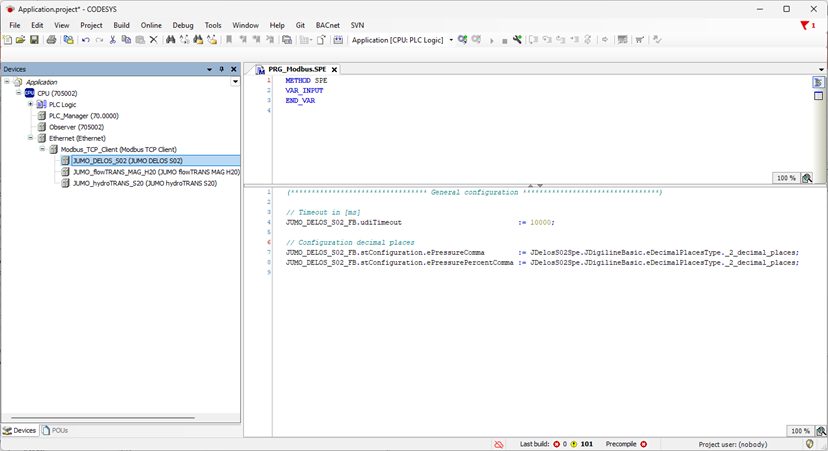
Task: Click the Toggle Bookmark toolbar icon
Action: pyautogui.click(x=229, y=40)
